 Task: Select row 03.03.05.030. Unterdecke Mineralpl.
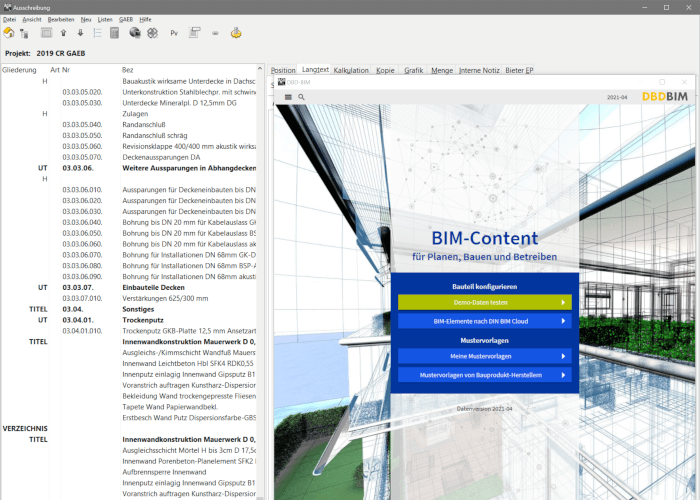(129, 103)
